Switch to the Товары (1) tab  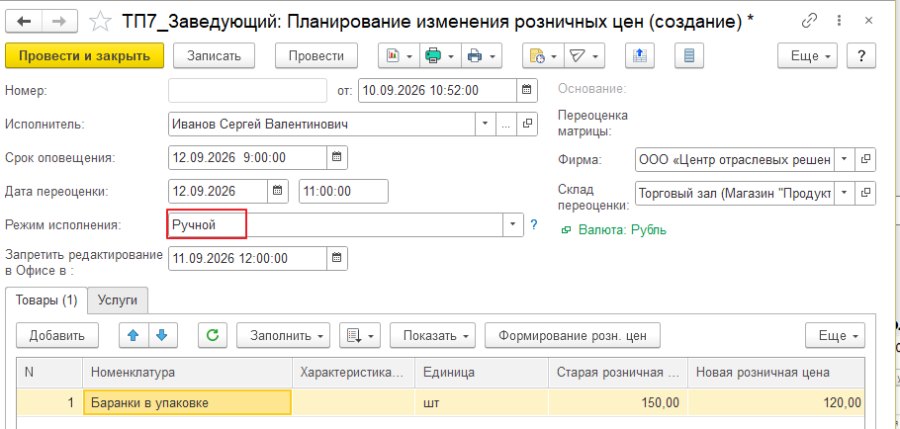tap(46, 300)
